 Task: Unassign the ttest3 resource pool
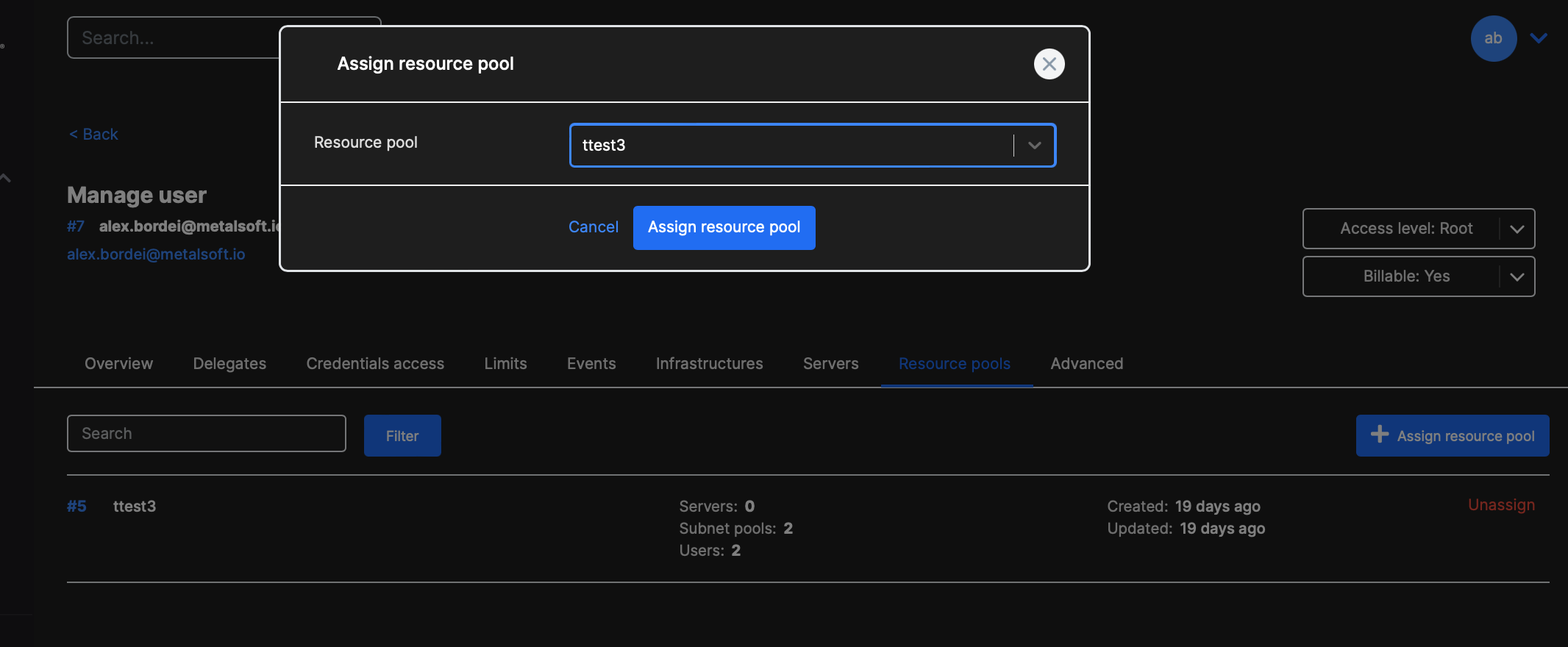(x=1501, y=505)
